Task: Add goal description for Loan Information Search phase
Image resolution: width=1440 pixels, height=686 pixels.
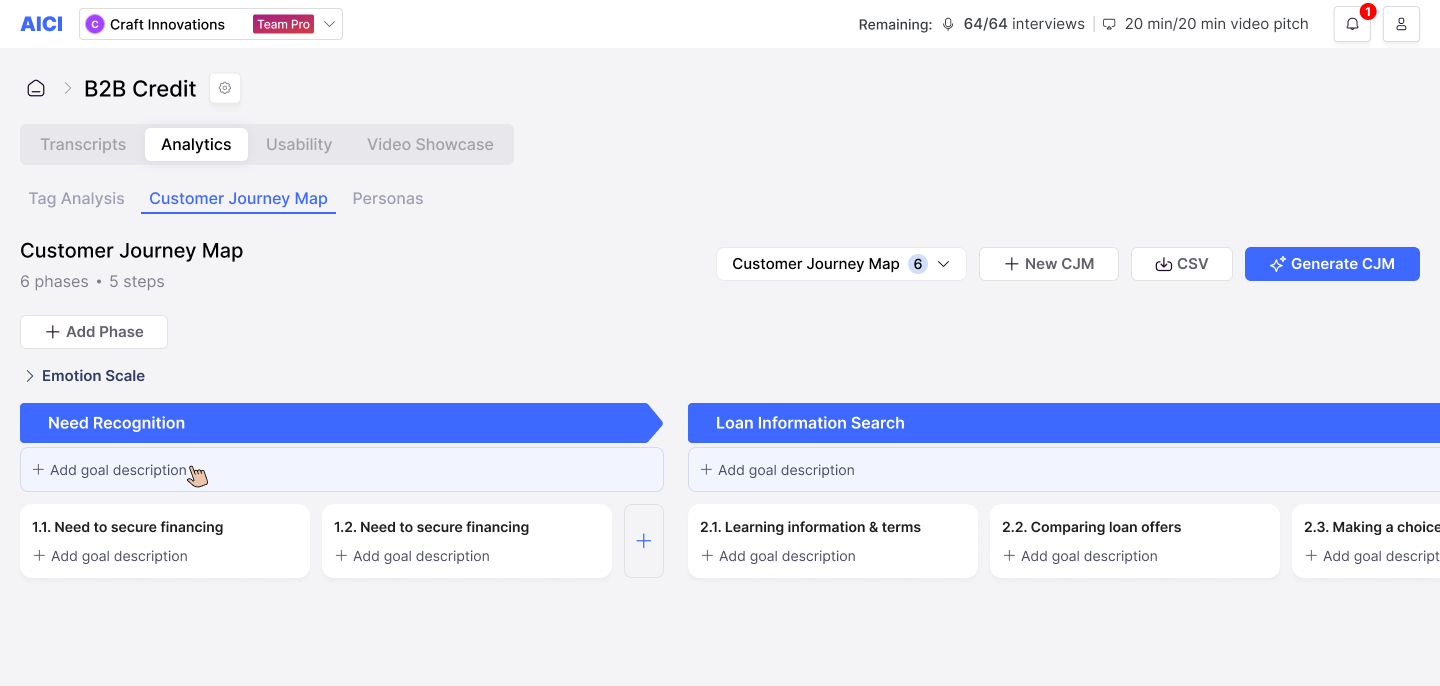Action: (1064, 470)
